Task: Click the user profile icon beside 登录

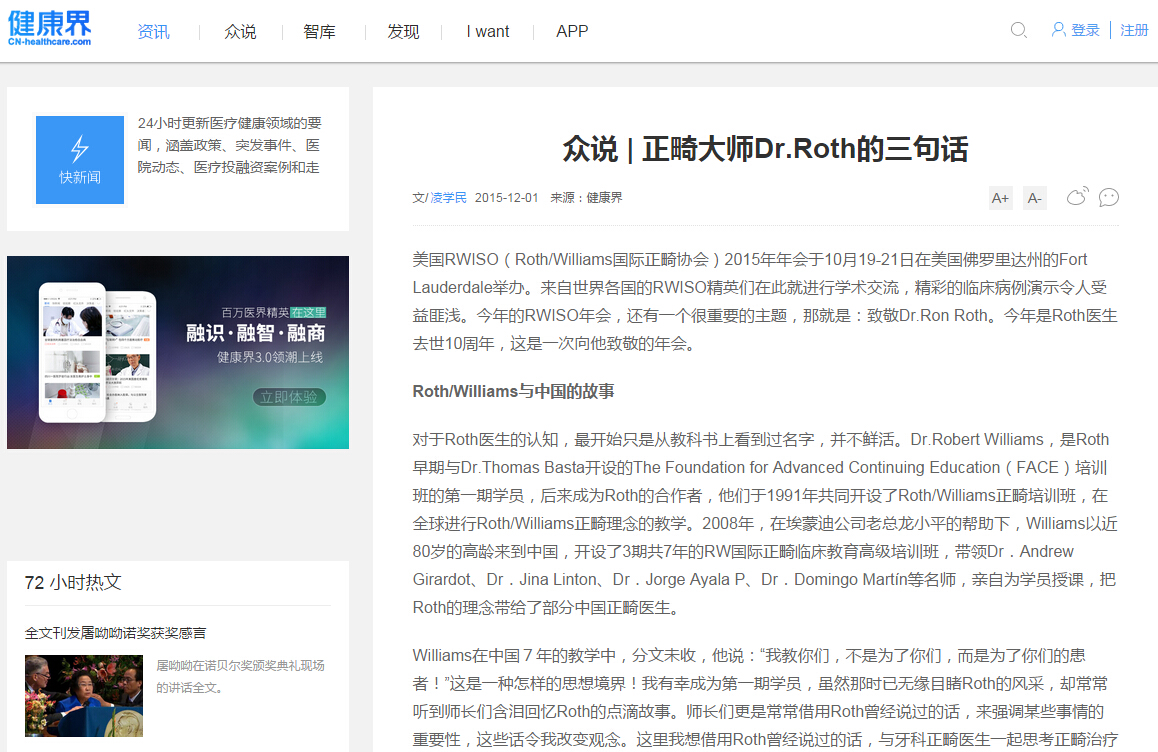Action: tap(1058, 30)
